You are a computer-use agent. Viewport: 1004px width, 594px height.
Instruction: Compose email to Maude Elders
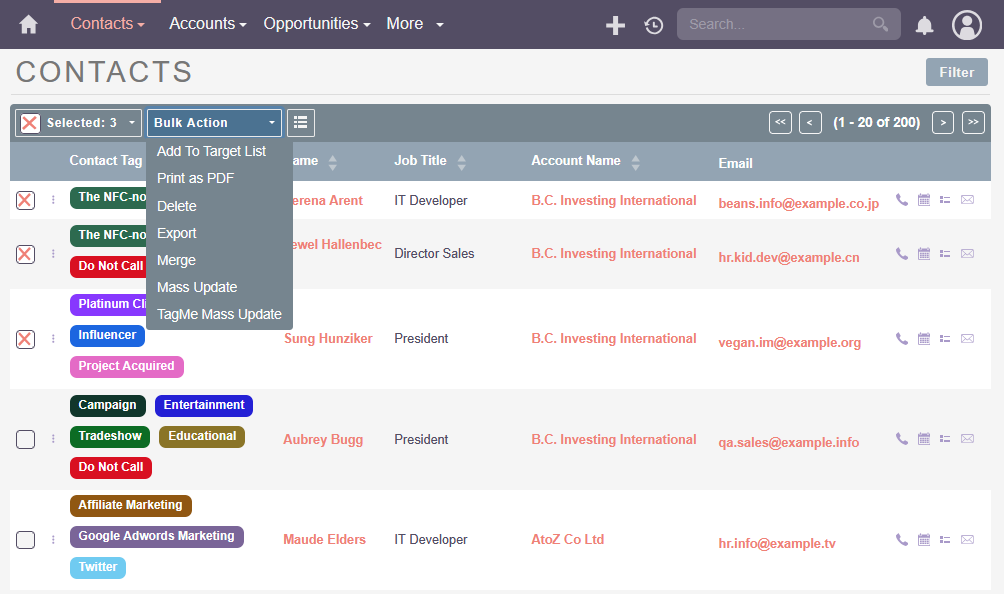(x=968, y=540)
